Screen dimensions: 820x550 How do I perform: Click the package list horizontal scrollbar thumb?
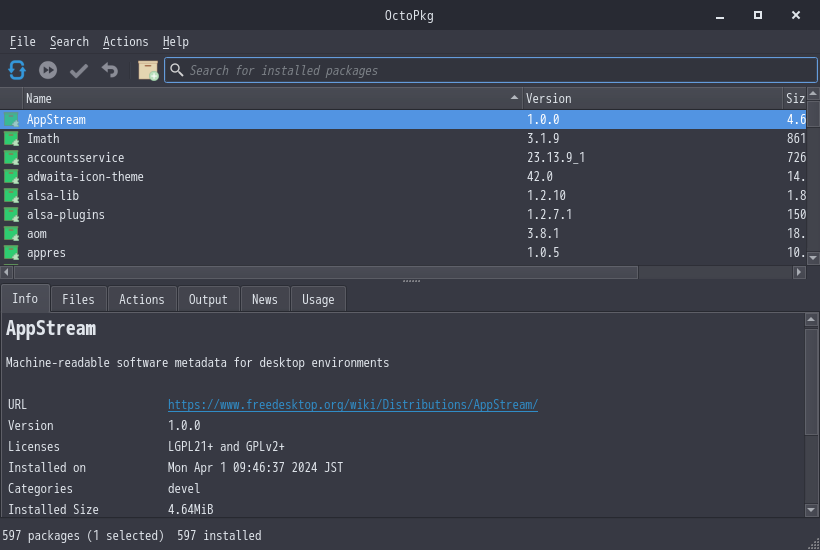coord(325,272)
